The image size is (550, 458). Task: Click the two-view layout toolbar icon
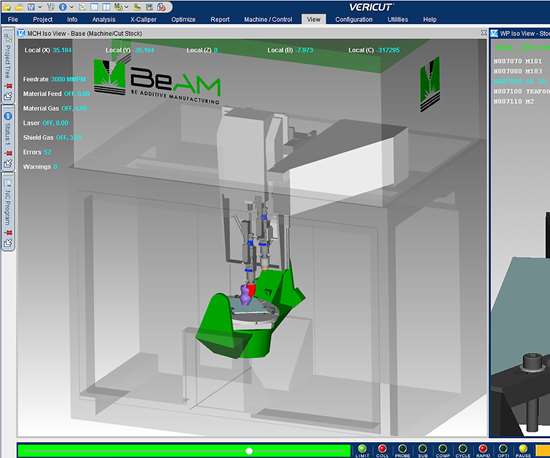106,7
